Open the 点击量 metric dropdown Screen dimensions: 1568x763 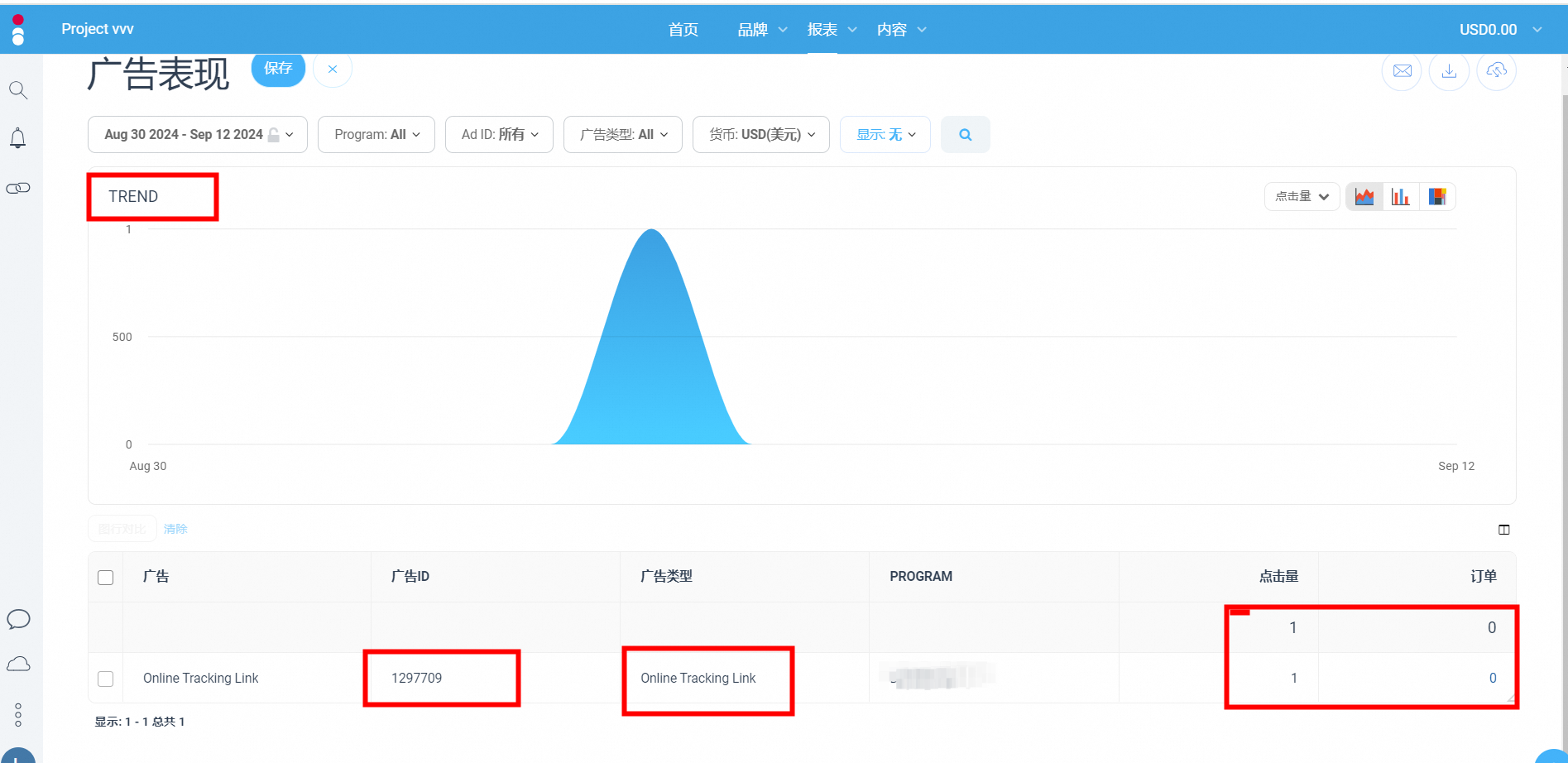point(1301,197)
